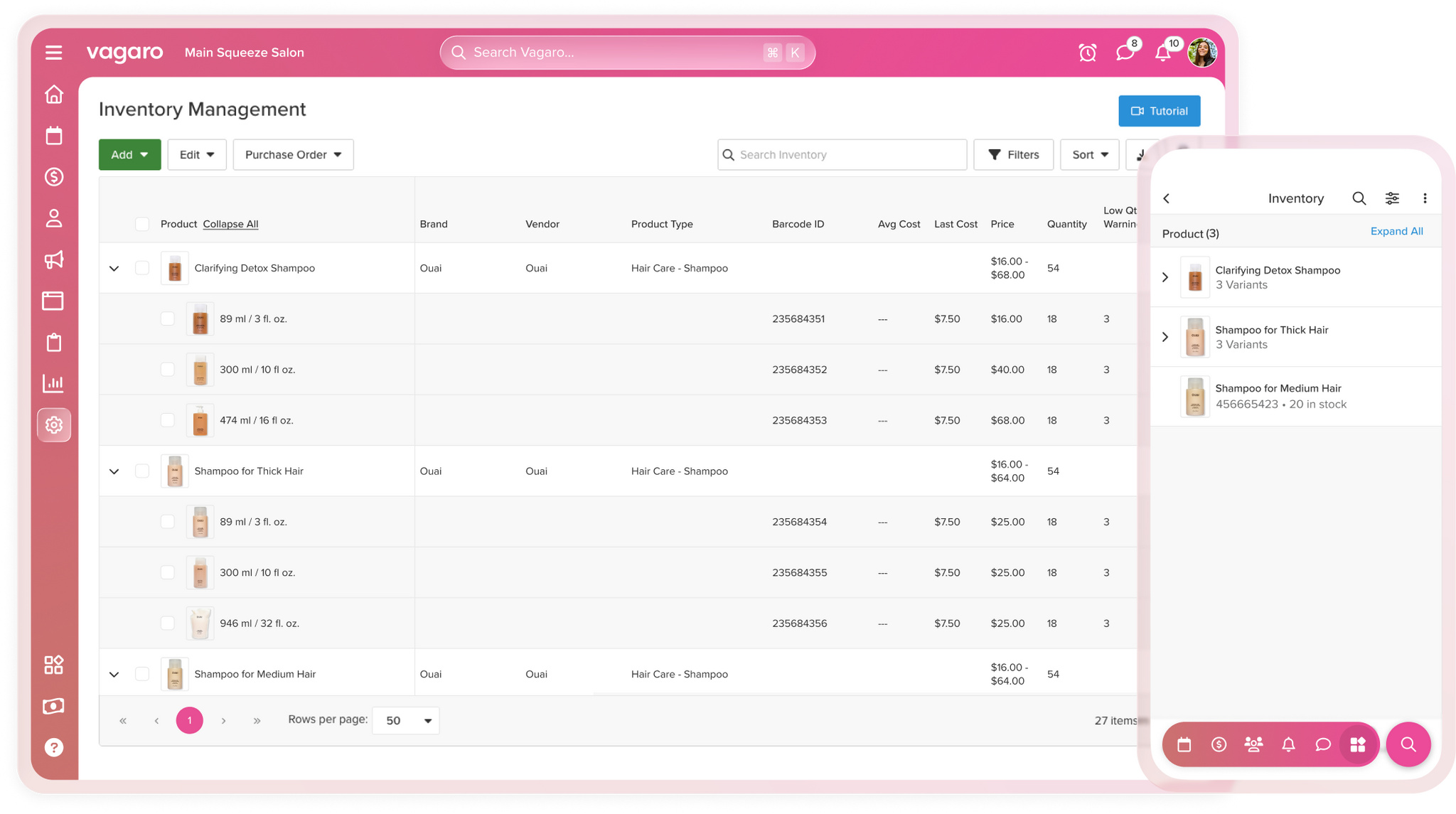
Task: Tap the back arrow in mobile Inventory
Action: point(1167,198)
